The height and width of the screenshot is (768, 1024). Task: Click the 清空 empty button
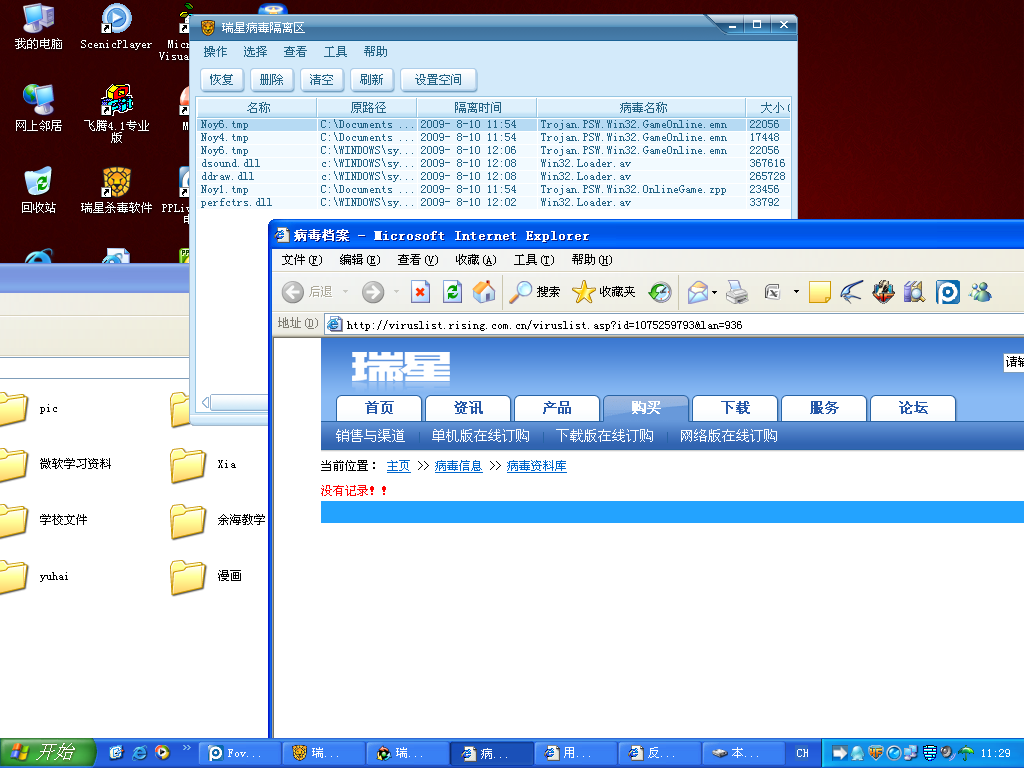click(x=321, y=80)
